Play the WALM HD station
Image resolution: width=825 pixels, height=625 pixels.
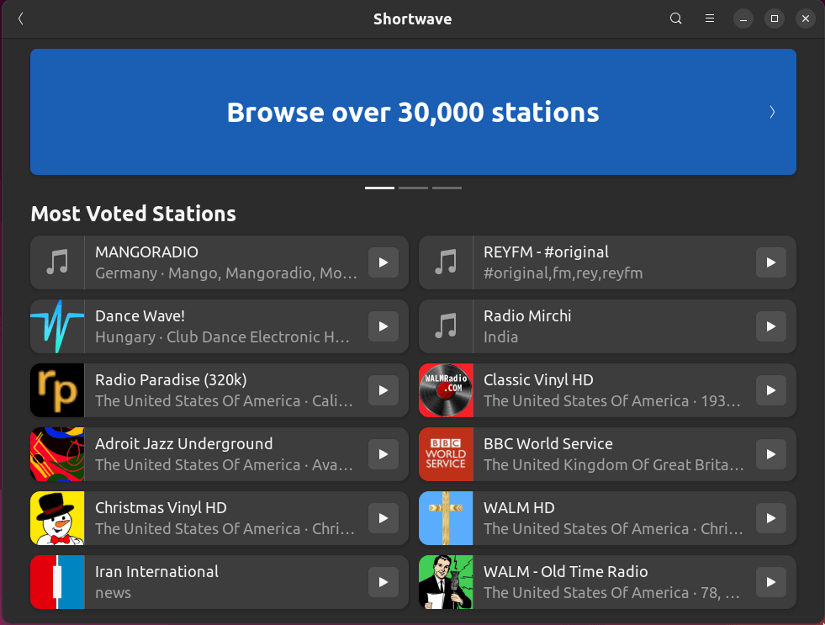tap(771, 518)
